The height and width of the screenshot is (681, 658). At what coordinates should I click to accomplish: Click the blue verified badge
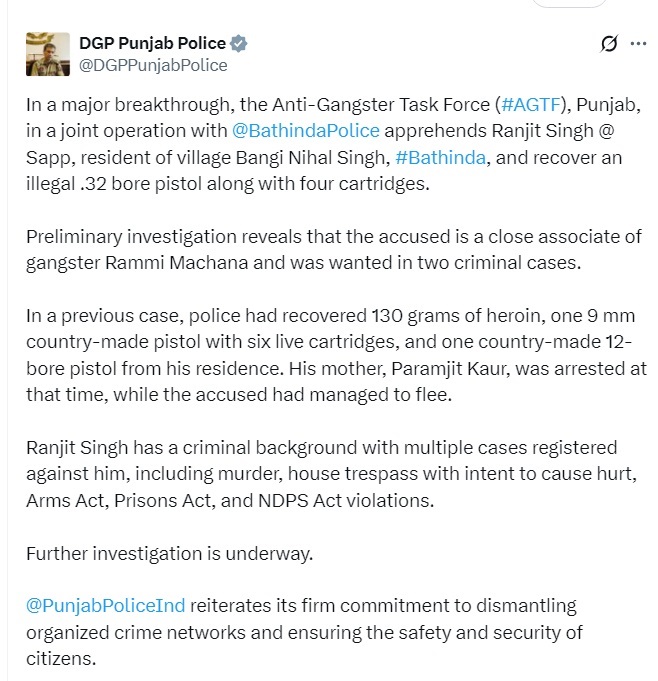pyautogui.click(x=239, y=44)
